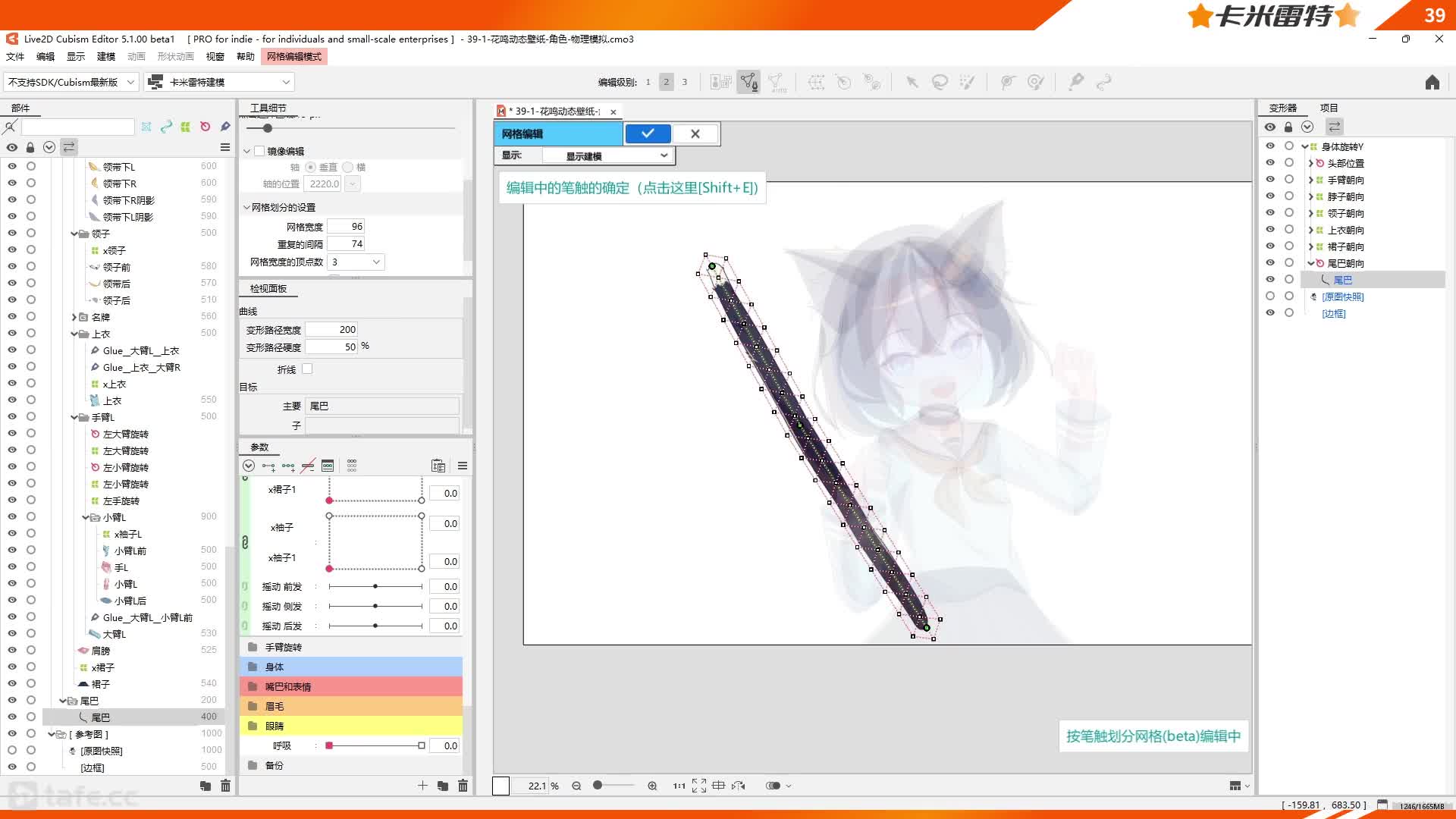The width and height of the screenshot is (1456, 819).
Task: Add a new parameter with the plus icon
Action: pyautogui.click(x=422, y=786)
